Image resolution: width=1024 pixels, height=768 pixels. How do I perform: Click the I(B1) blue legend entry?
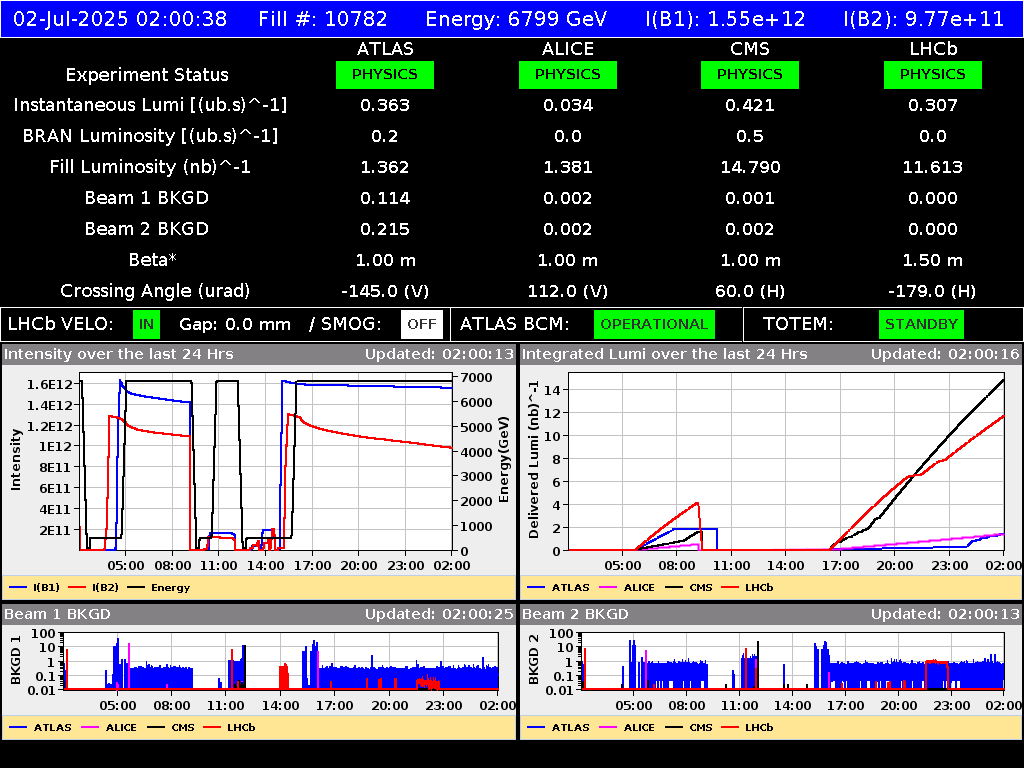click(35, 588)
